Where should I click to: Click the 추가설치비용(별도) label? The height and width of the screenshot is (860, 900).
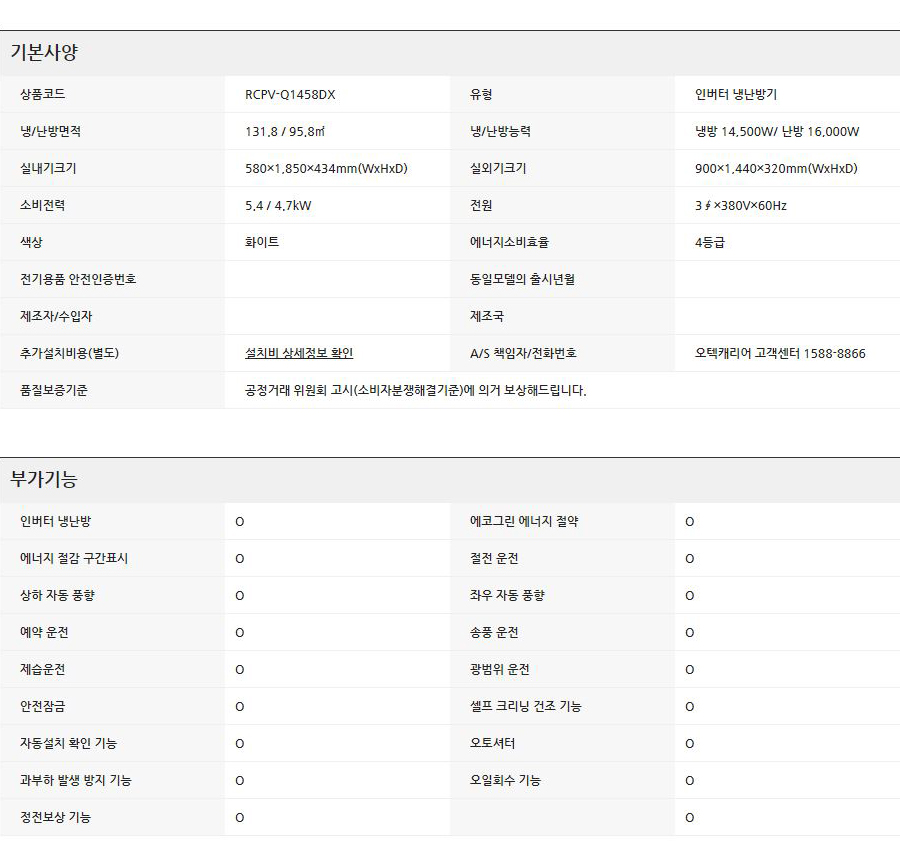pyautogui.click(x=70, y=353)
